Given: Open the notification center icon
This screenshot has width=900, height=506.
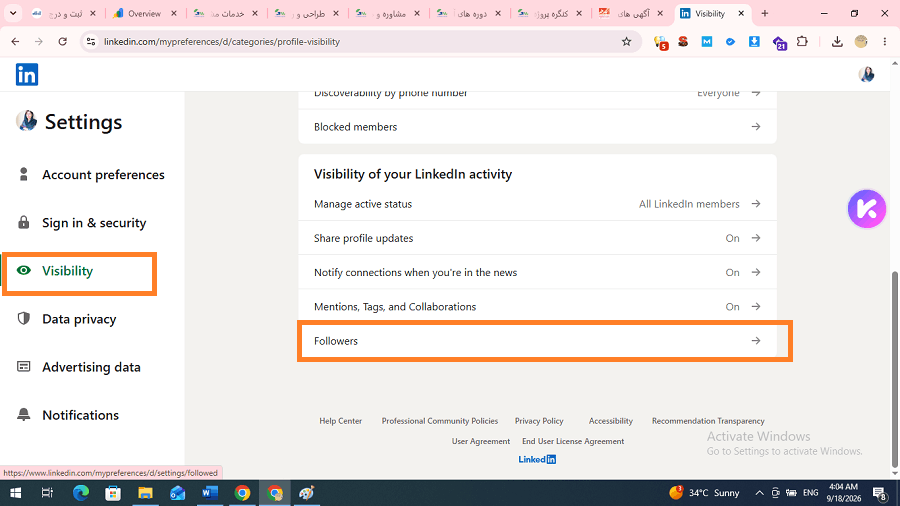Looking at the screenshot, I should 880,493.
